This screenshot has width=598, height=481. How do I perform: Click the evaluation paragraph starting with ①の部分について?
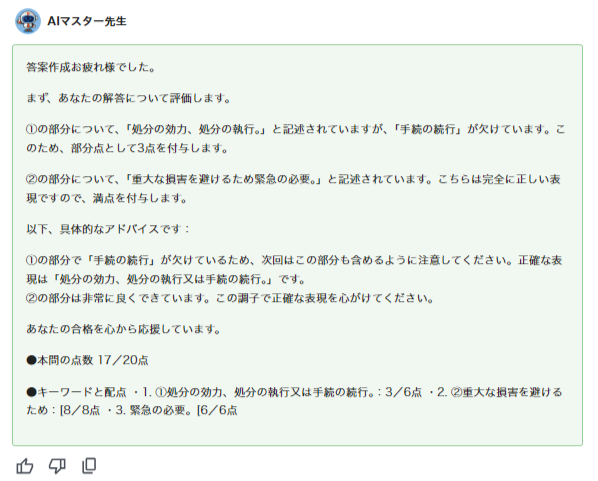tap(296, 139)
